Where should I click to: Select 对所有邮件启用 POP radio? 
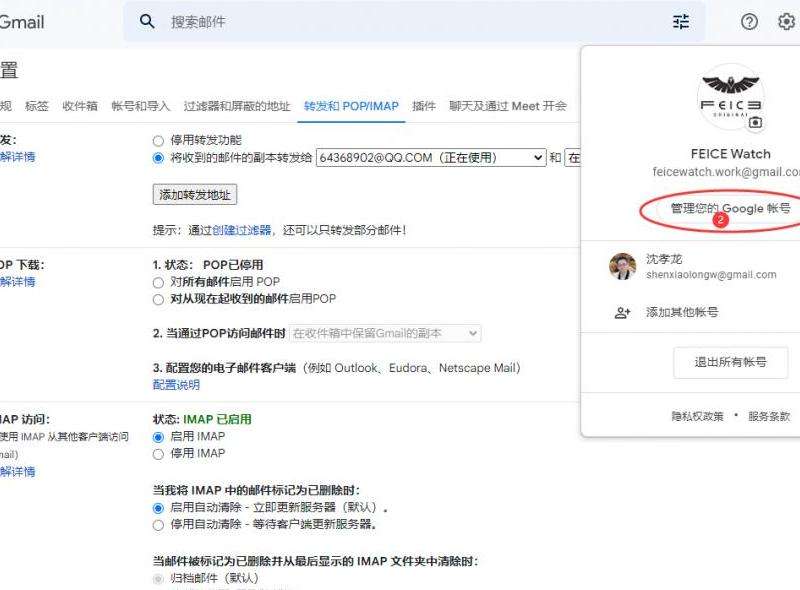pyautogui.click(x=158, y=283)
